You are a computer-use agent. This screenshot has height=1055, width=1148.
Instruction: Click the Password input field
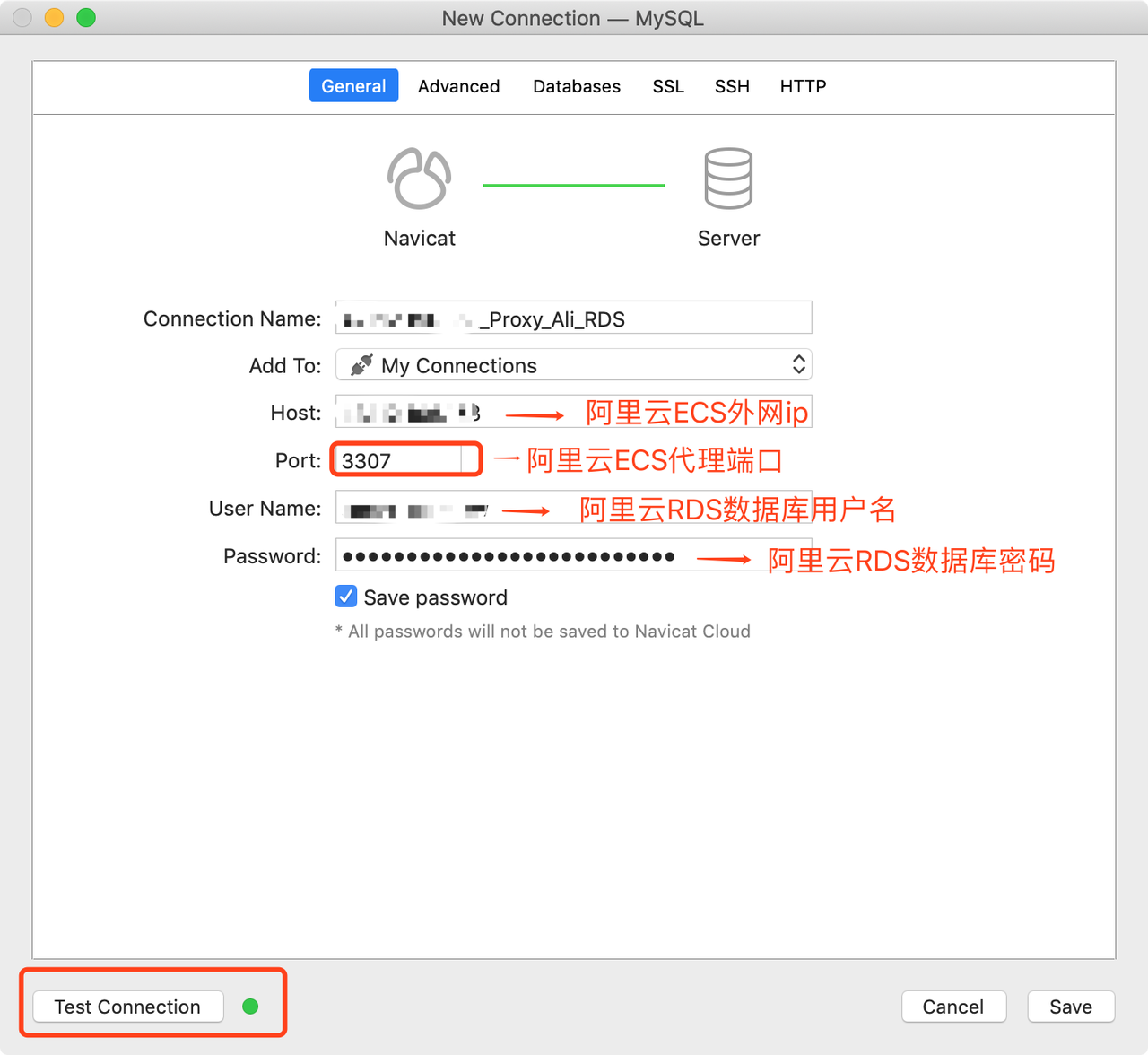[573, 555]
